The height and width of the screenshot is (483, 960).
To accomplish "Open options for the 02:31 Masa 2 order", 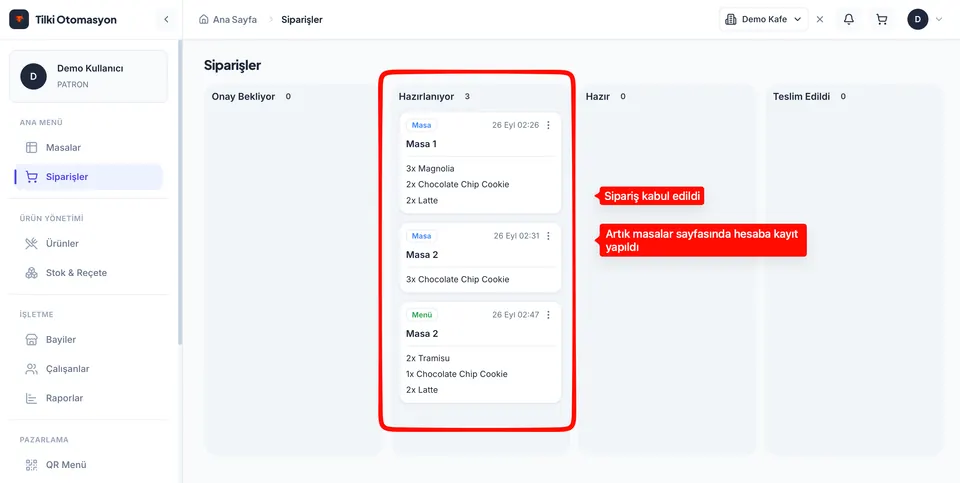I will coord(548,236).
